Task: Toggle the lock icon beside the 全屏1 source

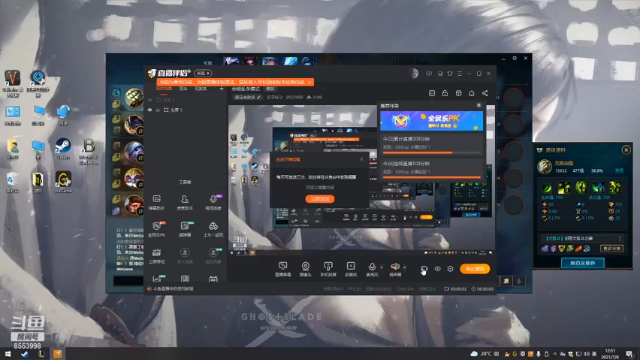Action: pyautogui.click(x=158, y=110)
